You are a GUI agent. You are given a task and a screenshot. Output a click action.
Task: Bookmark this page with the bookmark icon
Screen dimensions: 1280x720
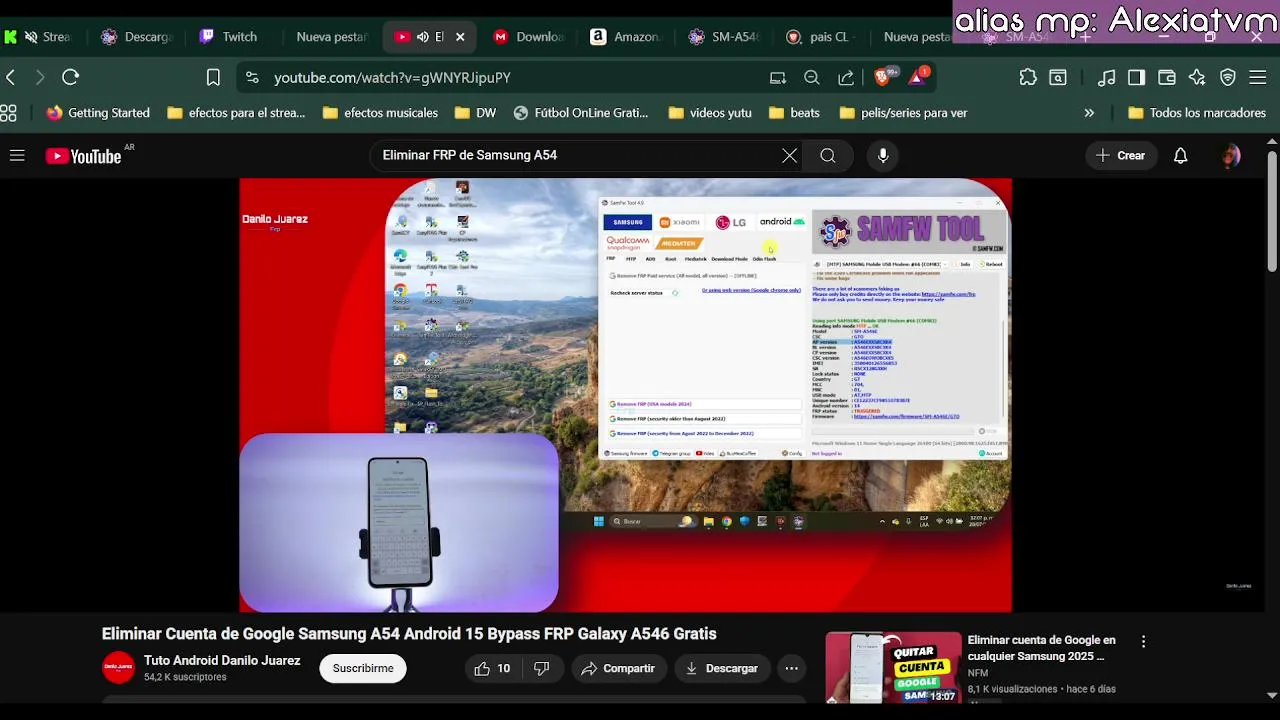click(x=213, y=77)
